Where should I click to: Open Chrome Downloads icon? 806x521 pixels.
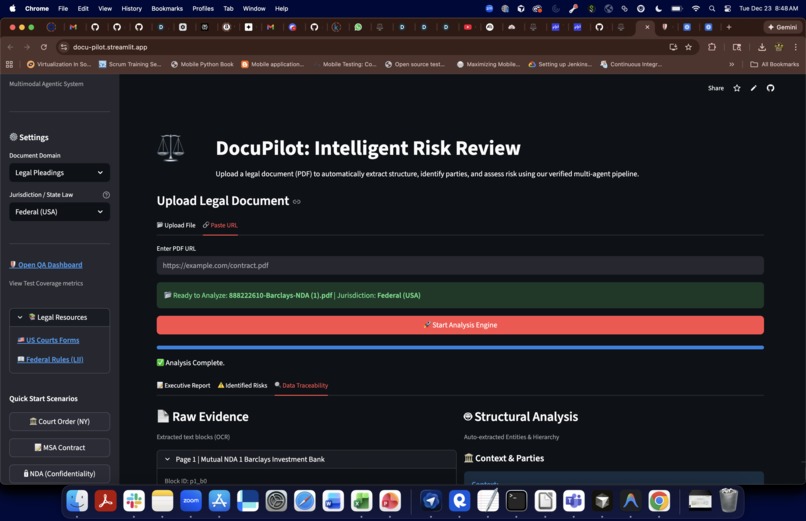pyautogui.click(x=762, y=47)
